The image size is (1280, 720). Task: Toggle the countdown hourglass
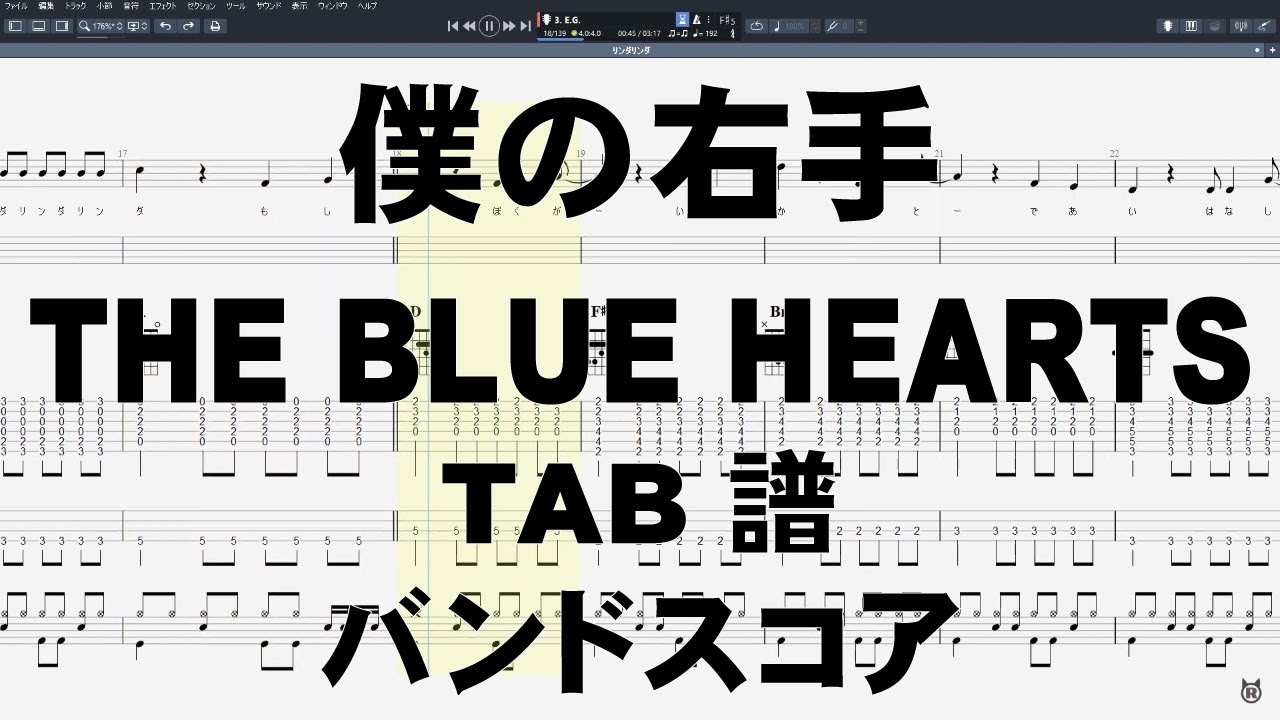click(x=683, y=19)
